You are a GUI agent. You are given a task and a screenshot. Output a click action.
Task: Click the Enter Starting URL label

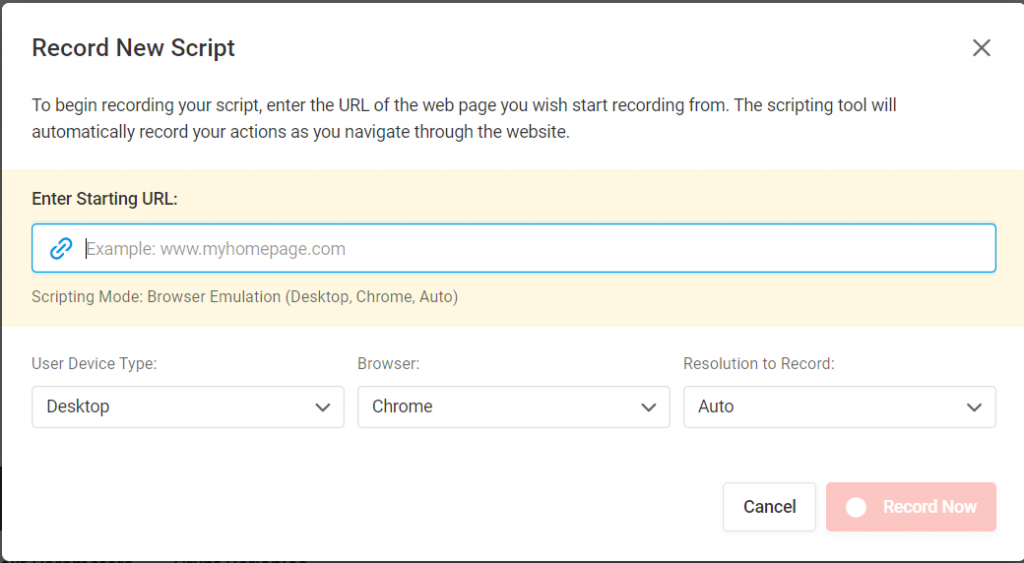[104, 199]
